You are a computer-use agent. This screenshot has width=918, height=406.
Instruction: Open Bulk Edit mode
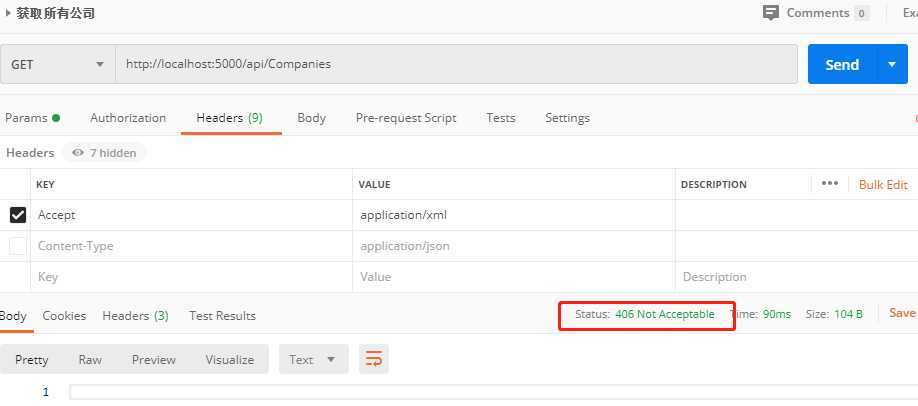(x=883, y=185)
